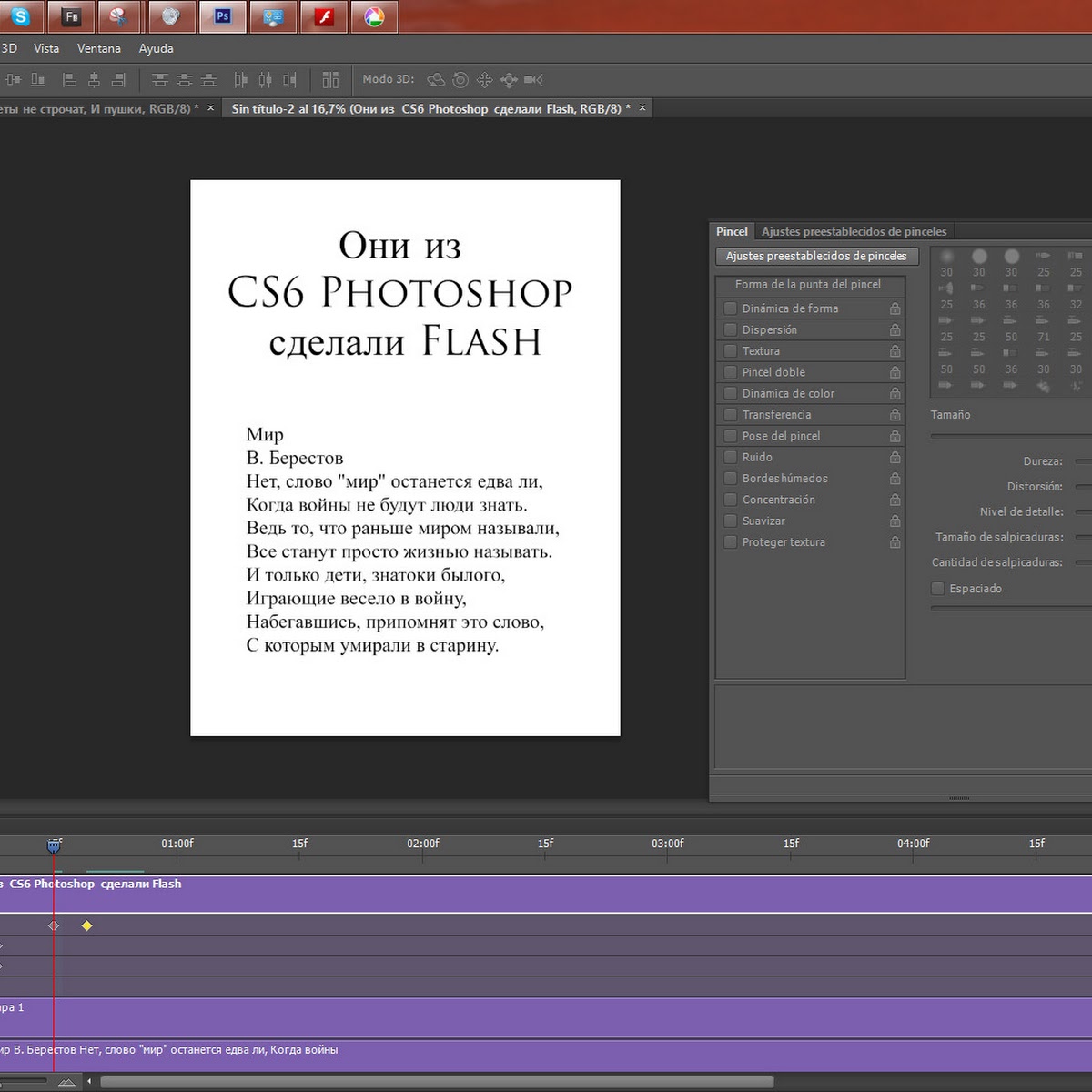Tick Proteger textura checkbox
Image resolution: width=1092 pixels, height=1092 pixels.
coord(730,541)
